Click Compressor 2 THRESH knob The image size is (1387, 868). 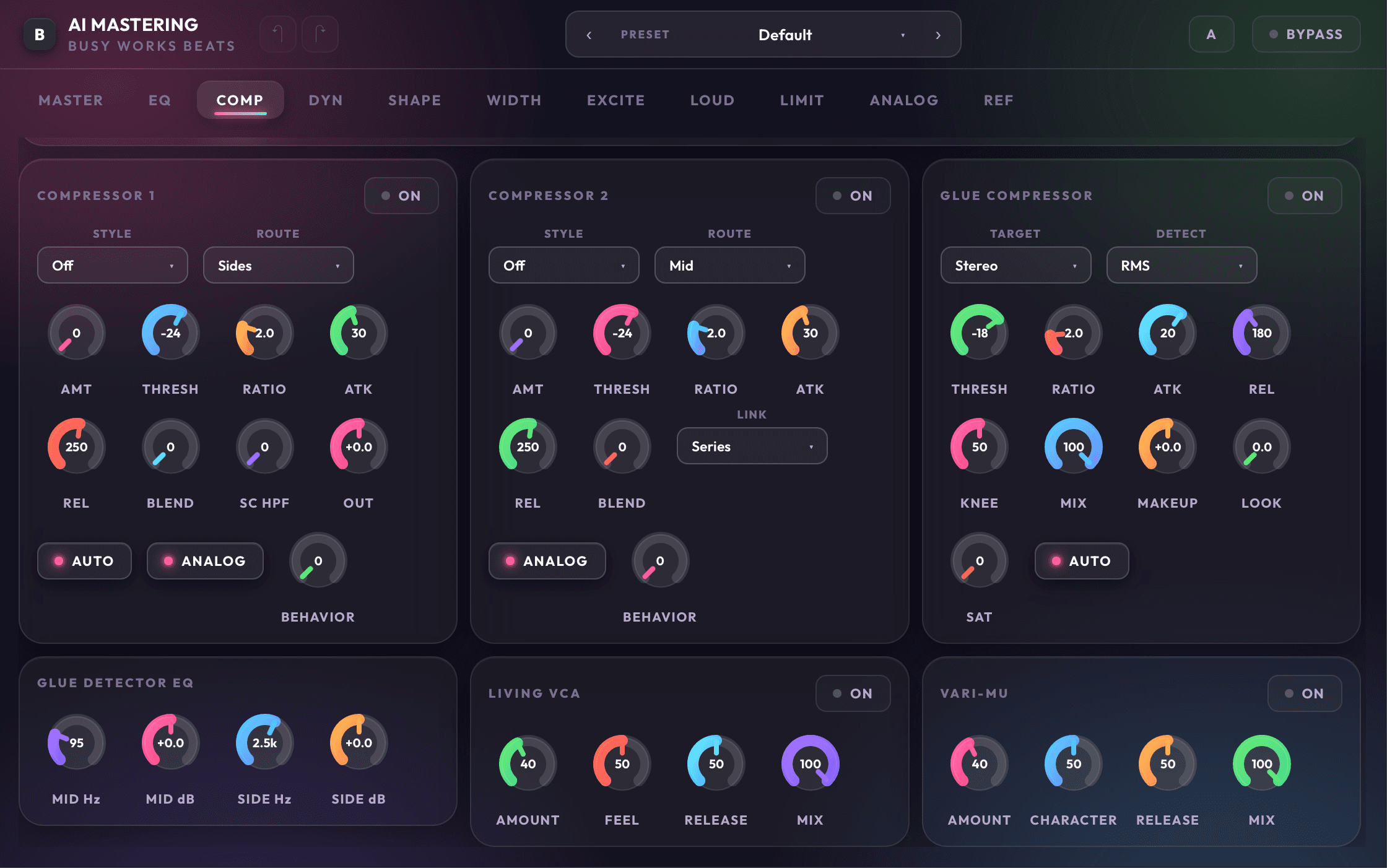tap(622, 332)
